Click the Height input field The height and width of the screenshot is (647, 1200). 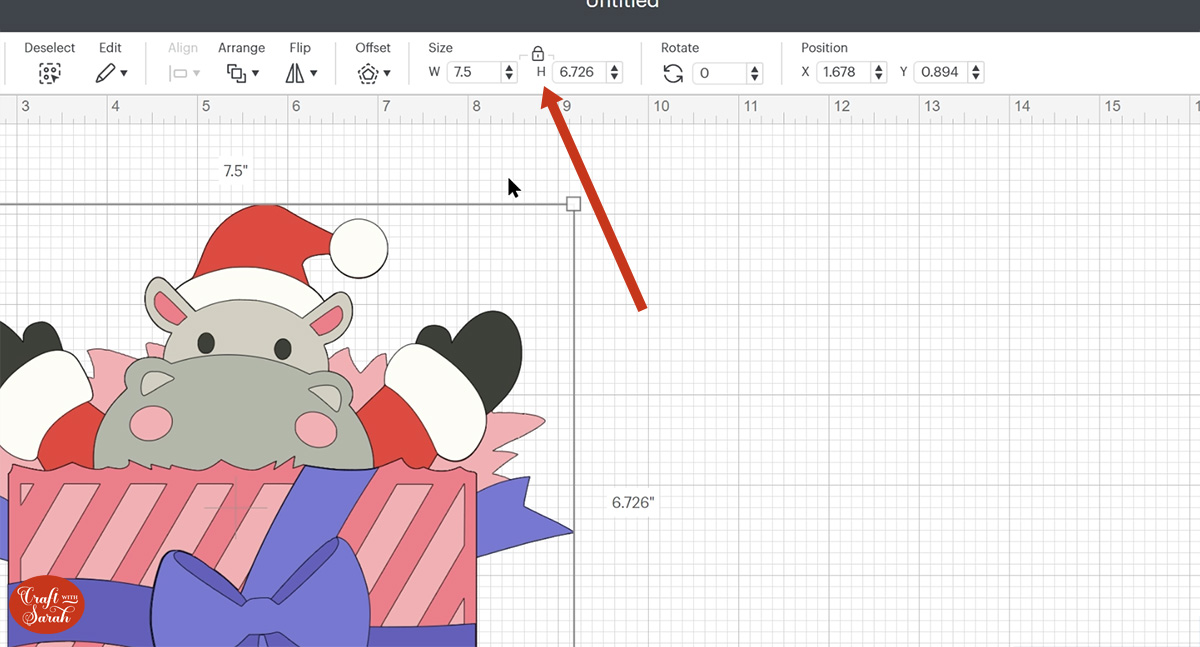[x=580, y=72]
